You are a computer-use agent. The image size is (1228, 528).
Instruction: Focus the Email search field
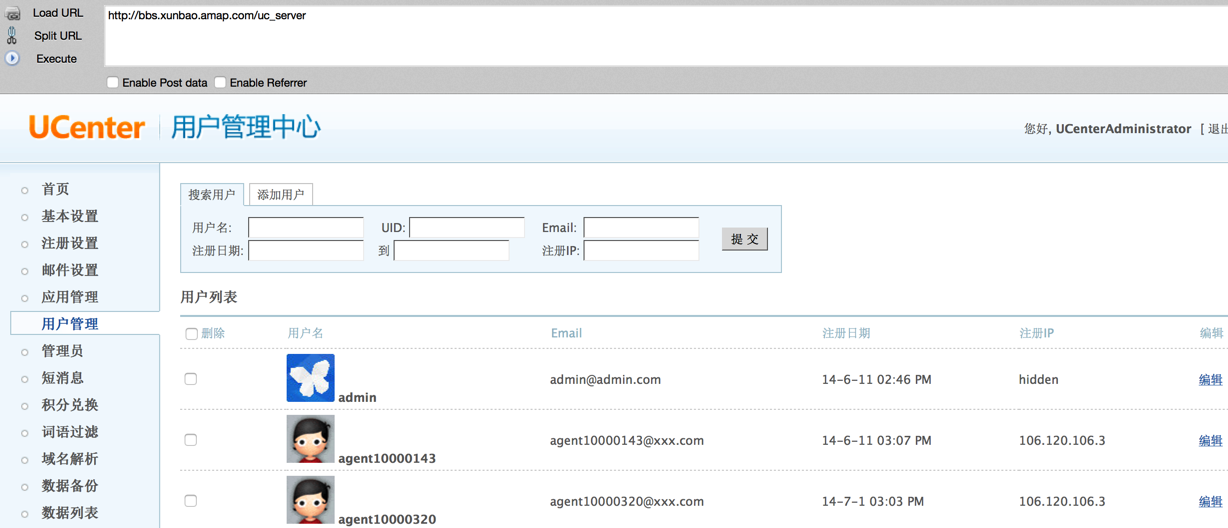click(x=641, y=228)
